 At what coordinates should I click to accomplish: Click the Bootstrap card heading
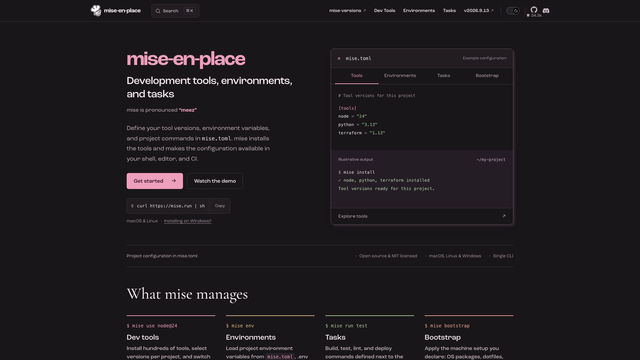442,337
